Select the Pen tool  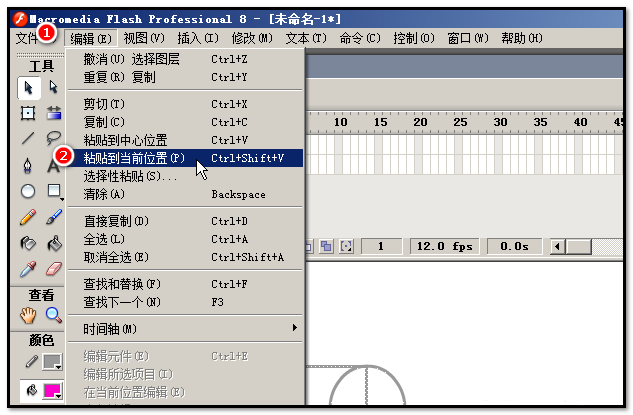pos(28,166)
